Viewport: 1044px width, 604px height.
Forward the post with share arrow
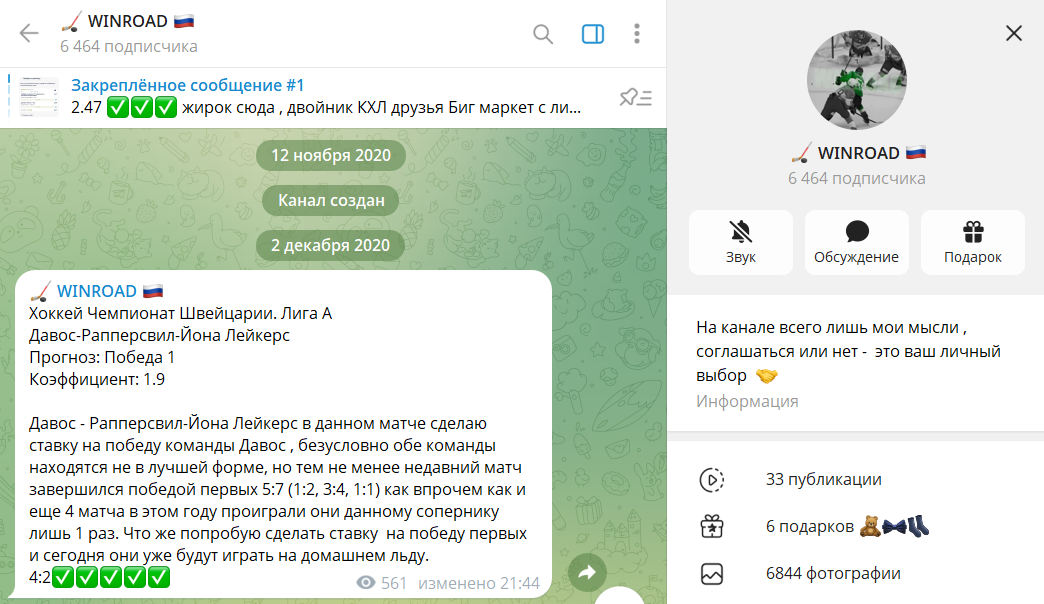coord(587,572)
